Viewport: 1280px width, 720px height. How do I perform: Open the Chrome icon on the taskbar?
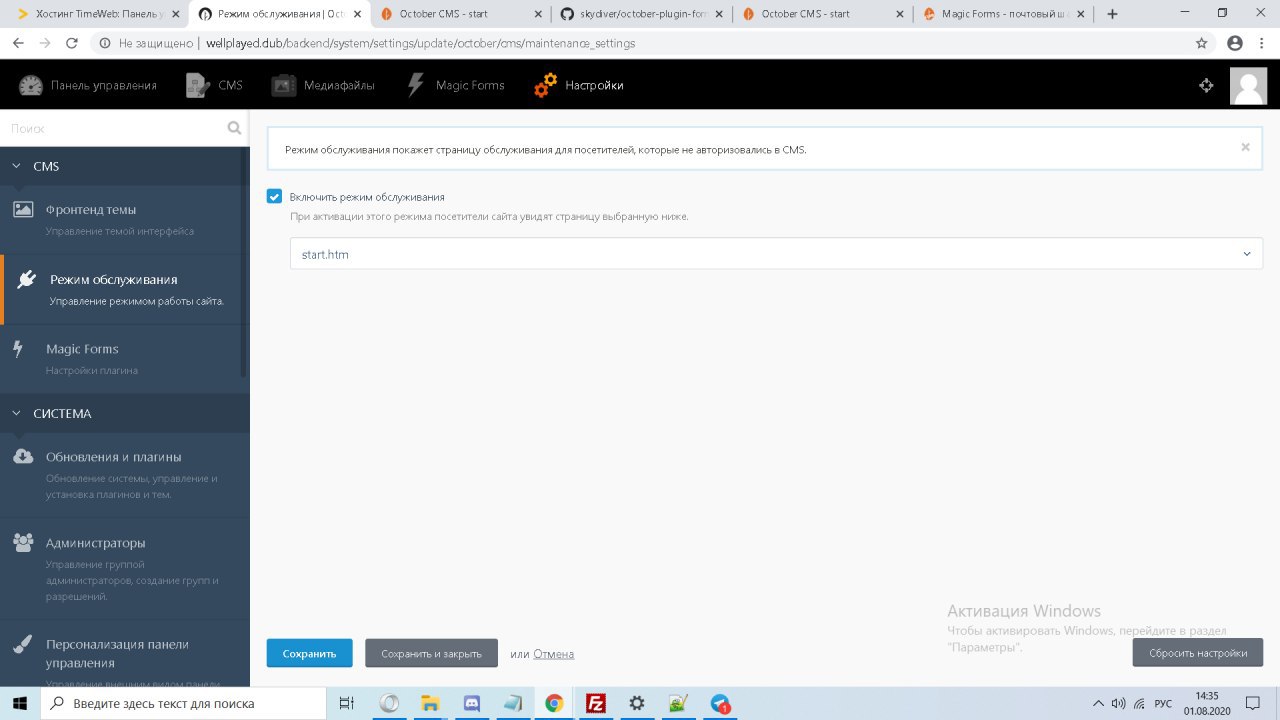[x=554, y=703]
